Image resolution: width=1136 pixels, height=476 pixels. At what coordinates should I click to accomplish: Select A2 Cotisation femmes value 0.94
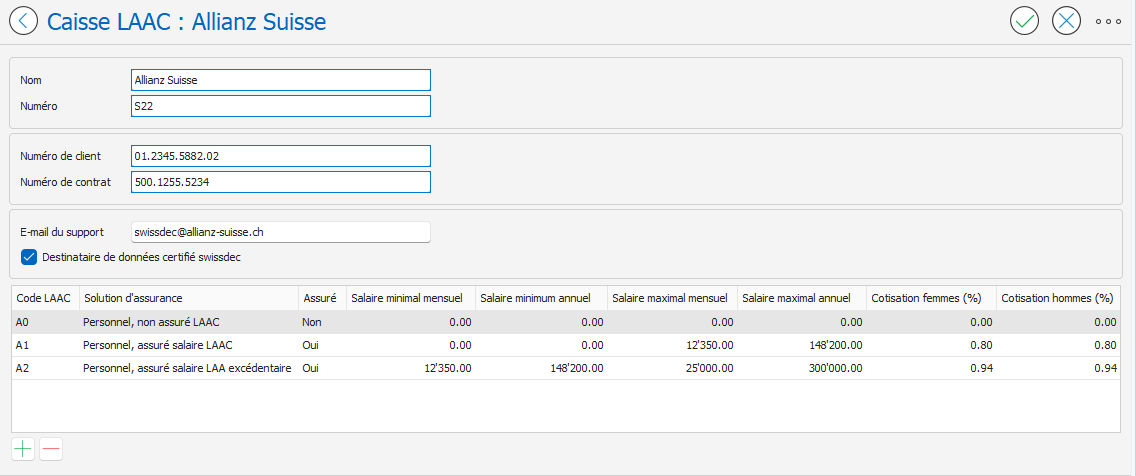(x=932, y=368)
